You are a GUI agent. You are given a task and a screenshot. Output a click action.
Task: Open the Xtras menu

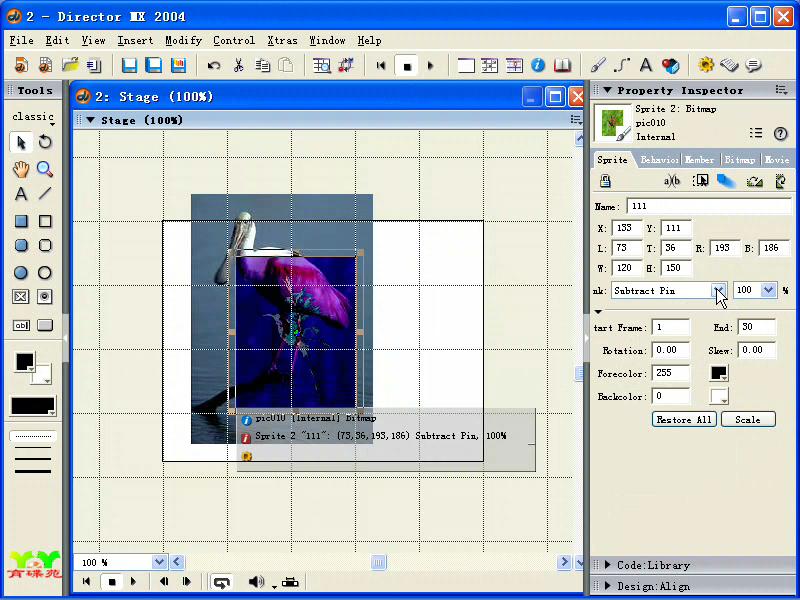pos(282,40)
